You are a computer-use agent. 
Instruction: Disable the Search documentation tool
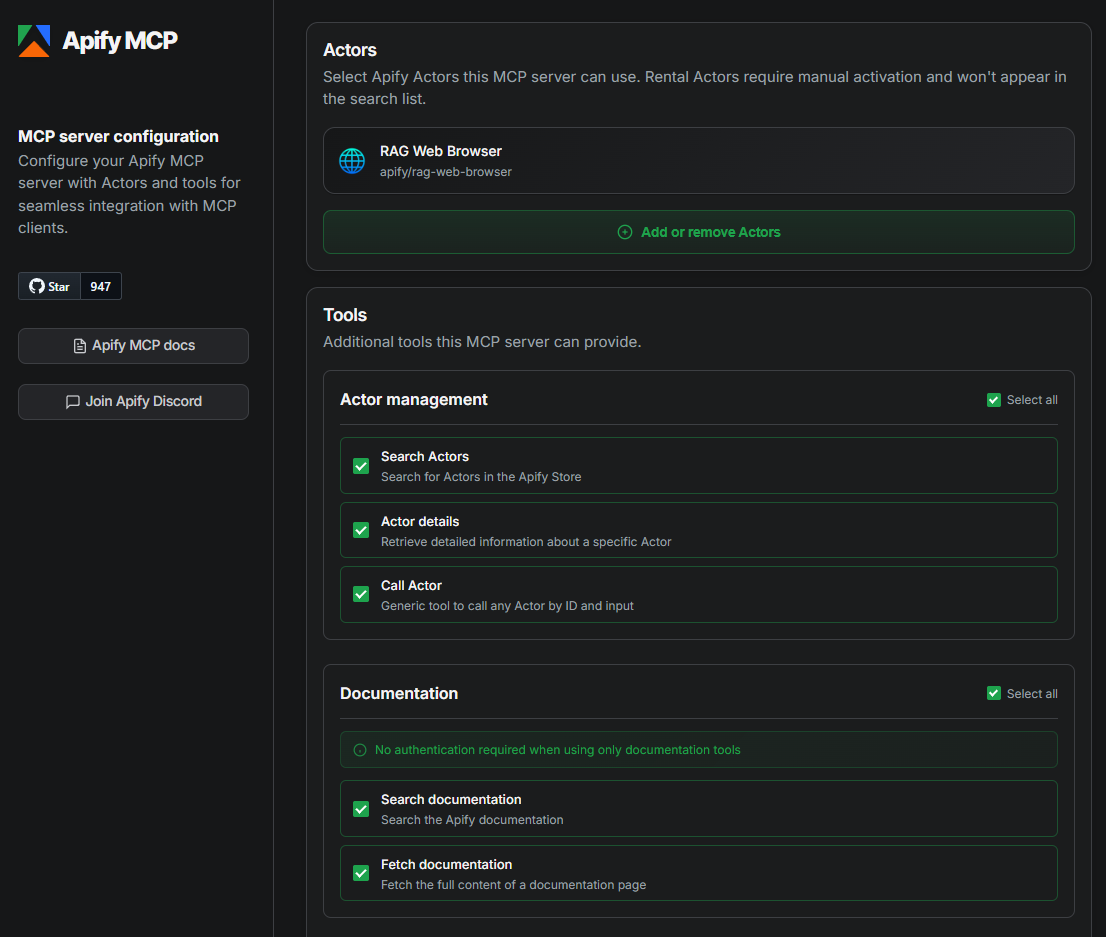[360, 808]
